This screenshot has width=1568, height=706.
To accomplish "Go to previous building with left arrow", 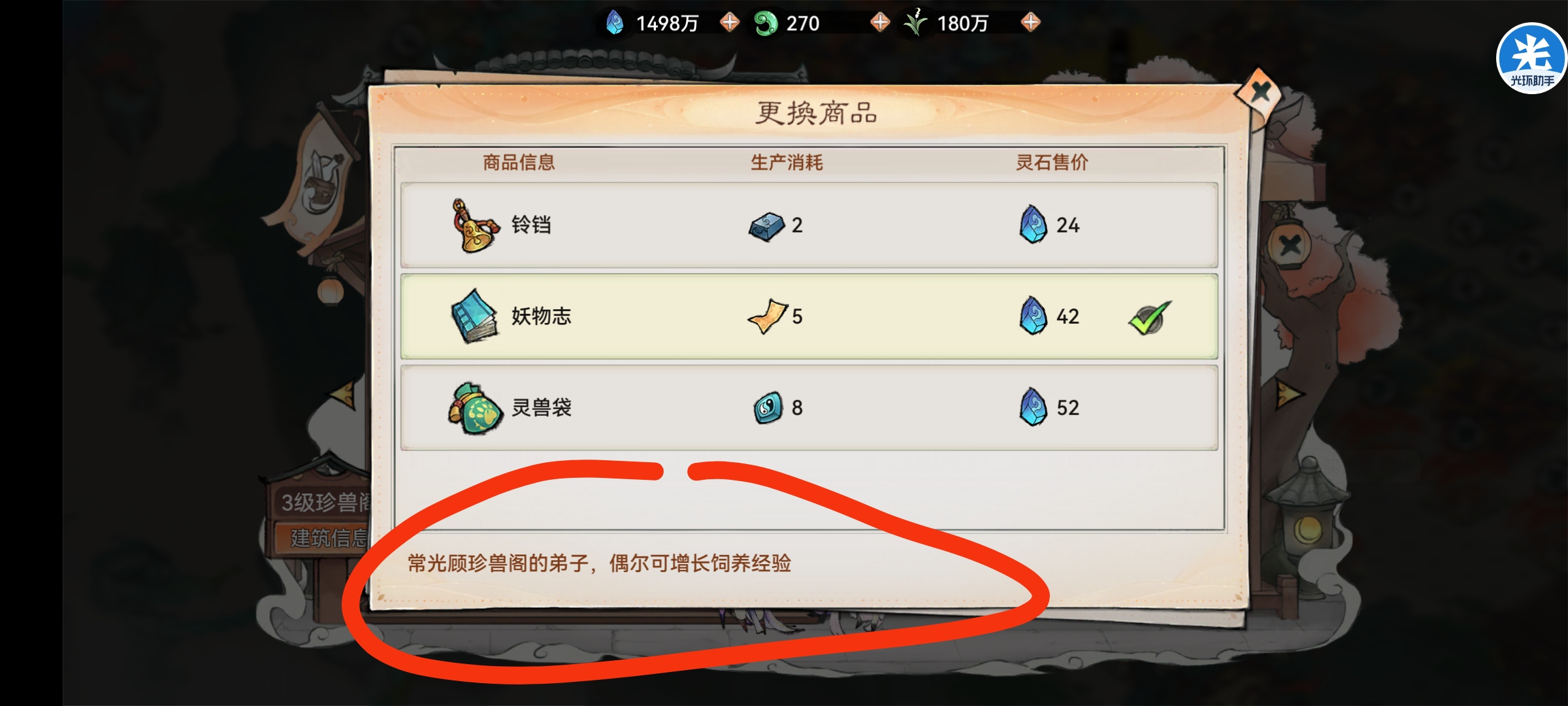I will pos(344,394).
